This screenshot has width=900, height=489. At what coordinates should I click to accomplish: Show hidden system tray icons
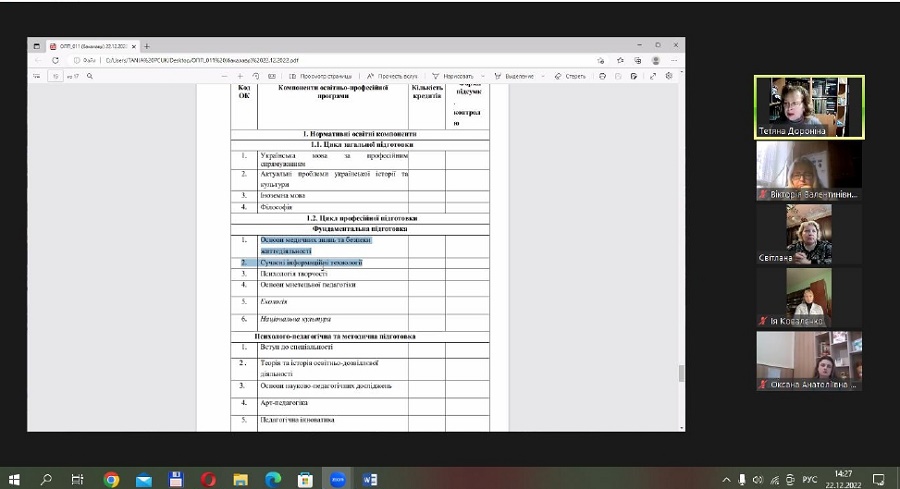coord(726,479)
